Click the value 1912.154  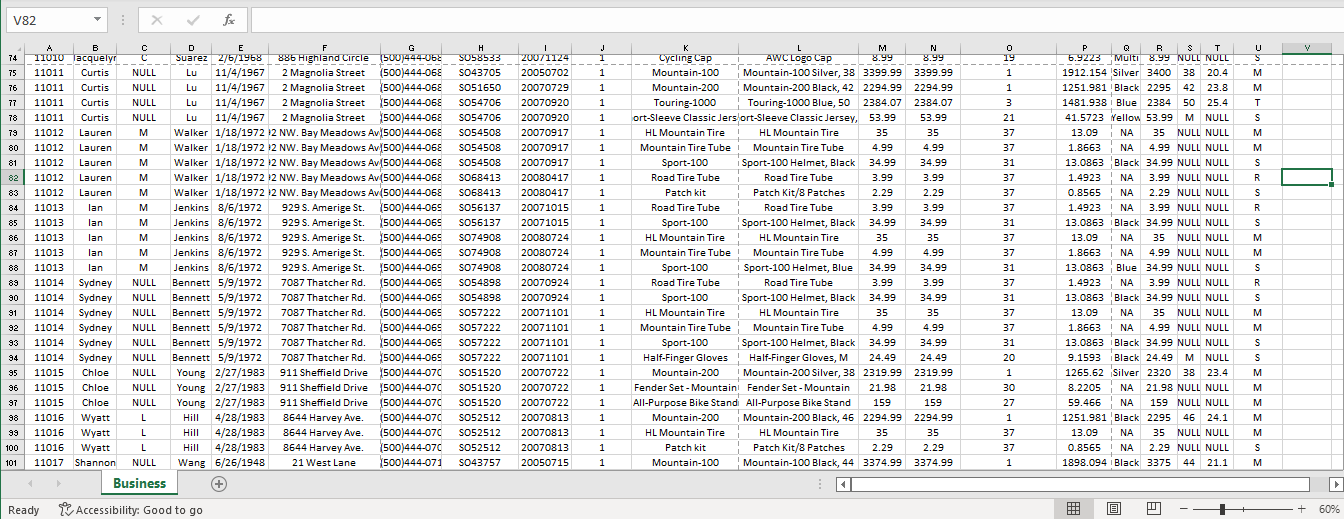coord(1084,72)
